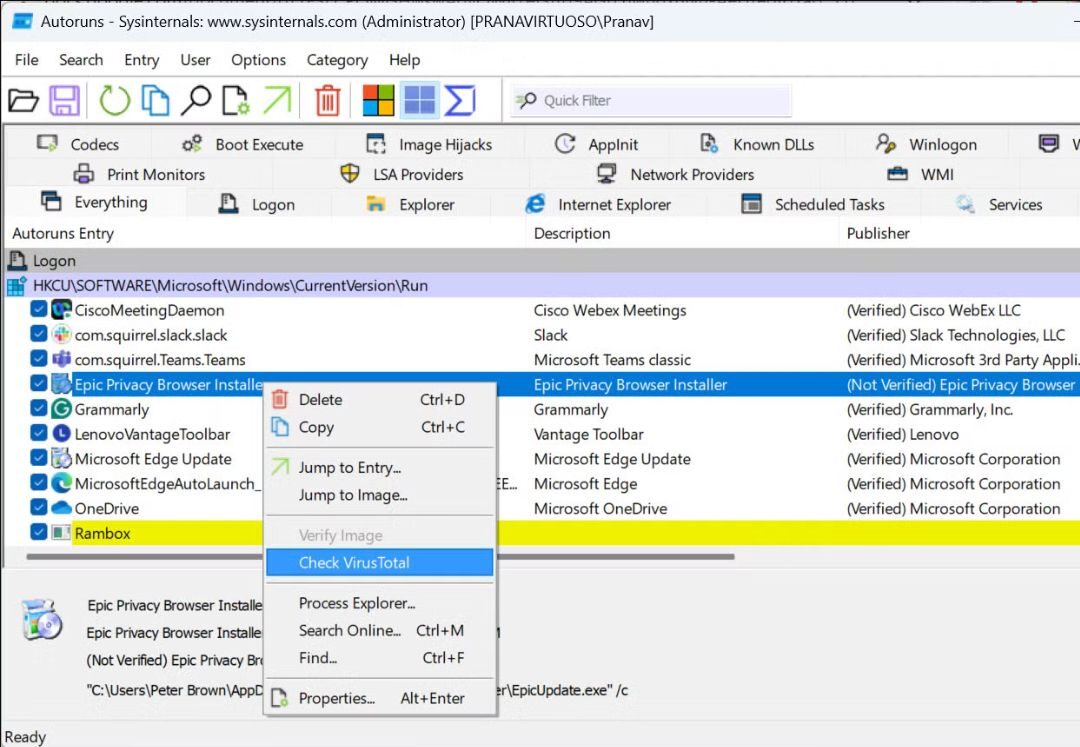
Task: Click the red Delete trash toolbar icon
Action: 328,100
